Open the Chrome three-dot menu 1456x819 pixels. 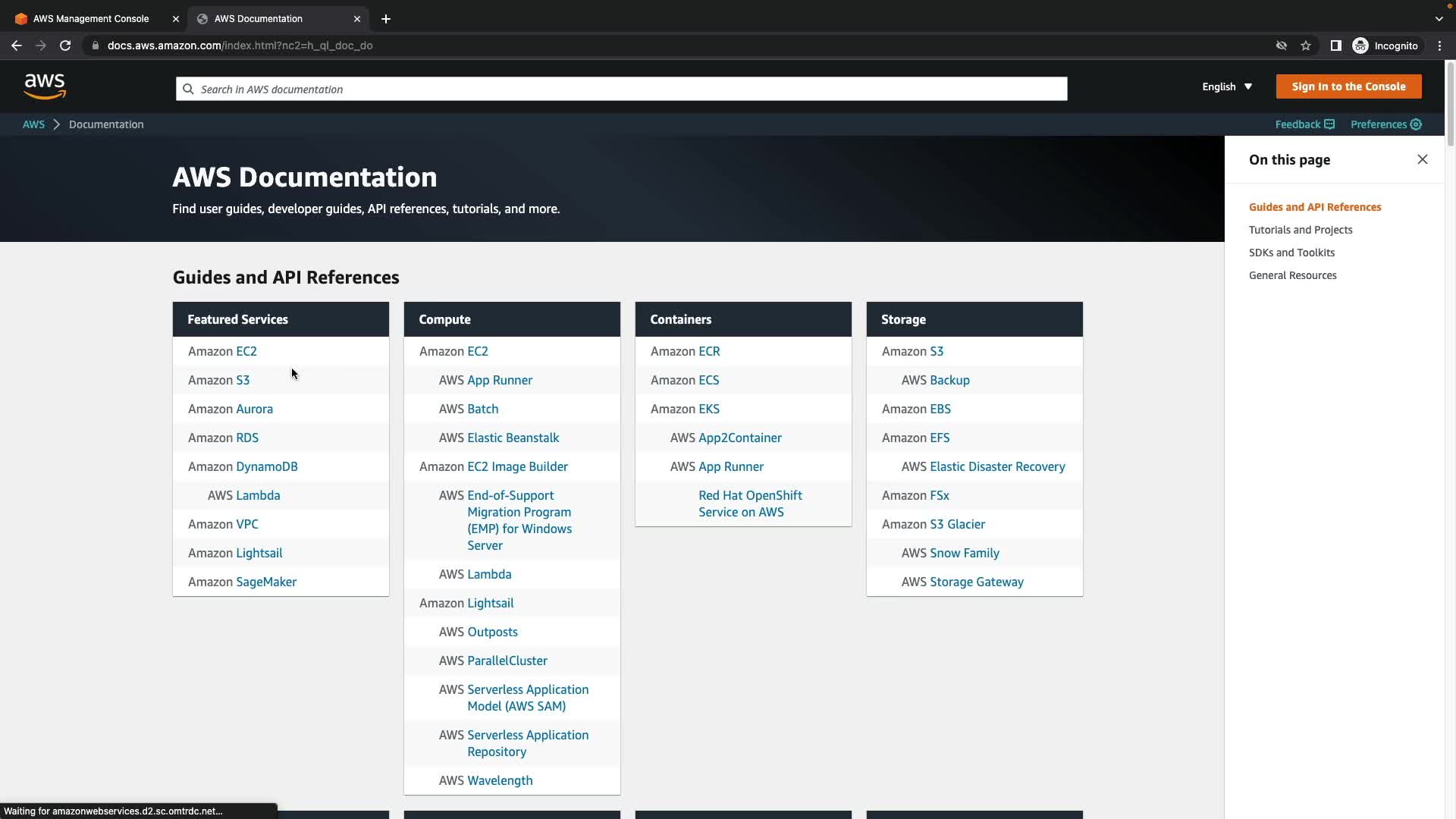1439,45
